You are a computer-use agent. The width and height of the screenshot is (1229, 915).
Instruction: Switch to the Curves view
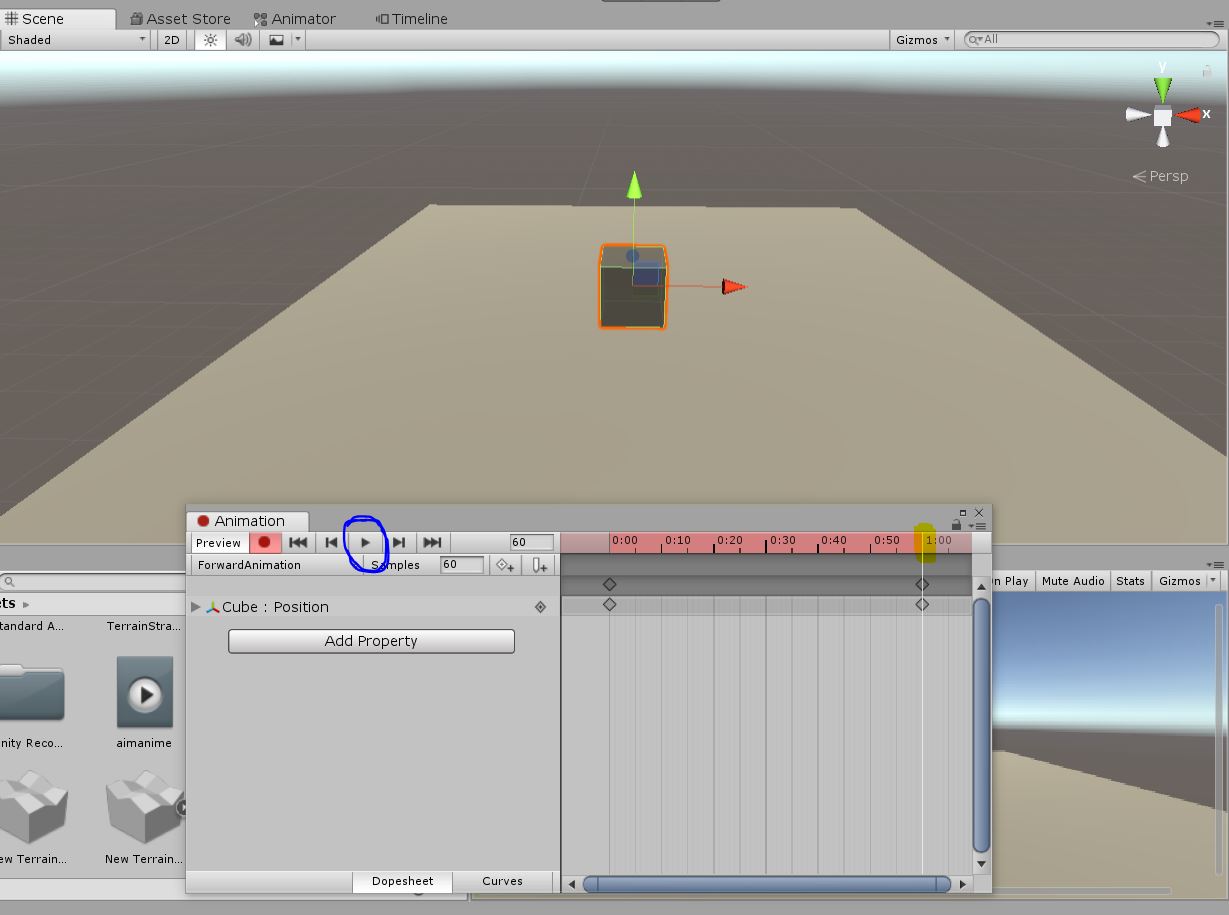click(502, 881)
